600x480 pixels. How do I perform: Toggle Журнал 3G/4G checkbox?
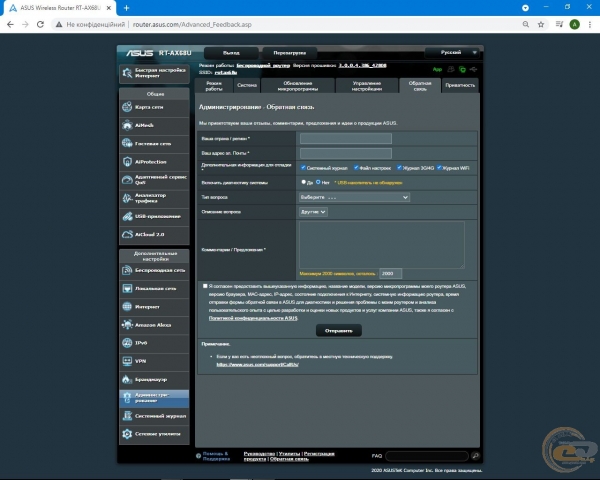click(x=399, y=167)
